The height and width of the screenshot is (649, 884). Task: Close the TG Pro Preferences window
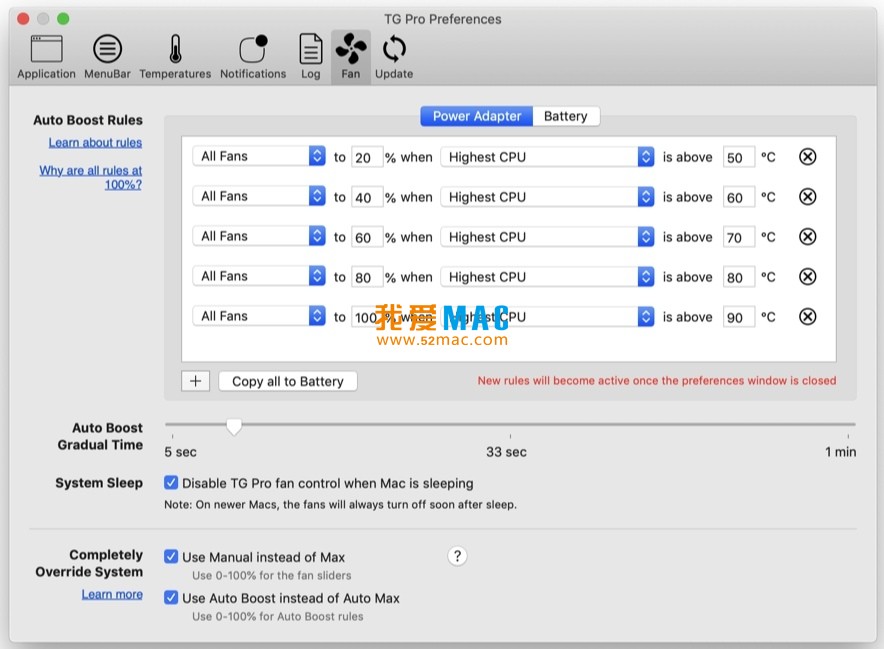pos(23,19)
